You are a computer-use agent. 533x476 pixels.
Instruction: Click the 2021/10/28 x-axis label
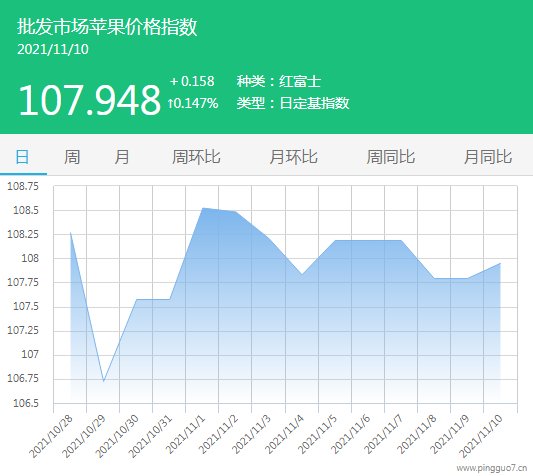click(51, 437)
